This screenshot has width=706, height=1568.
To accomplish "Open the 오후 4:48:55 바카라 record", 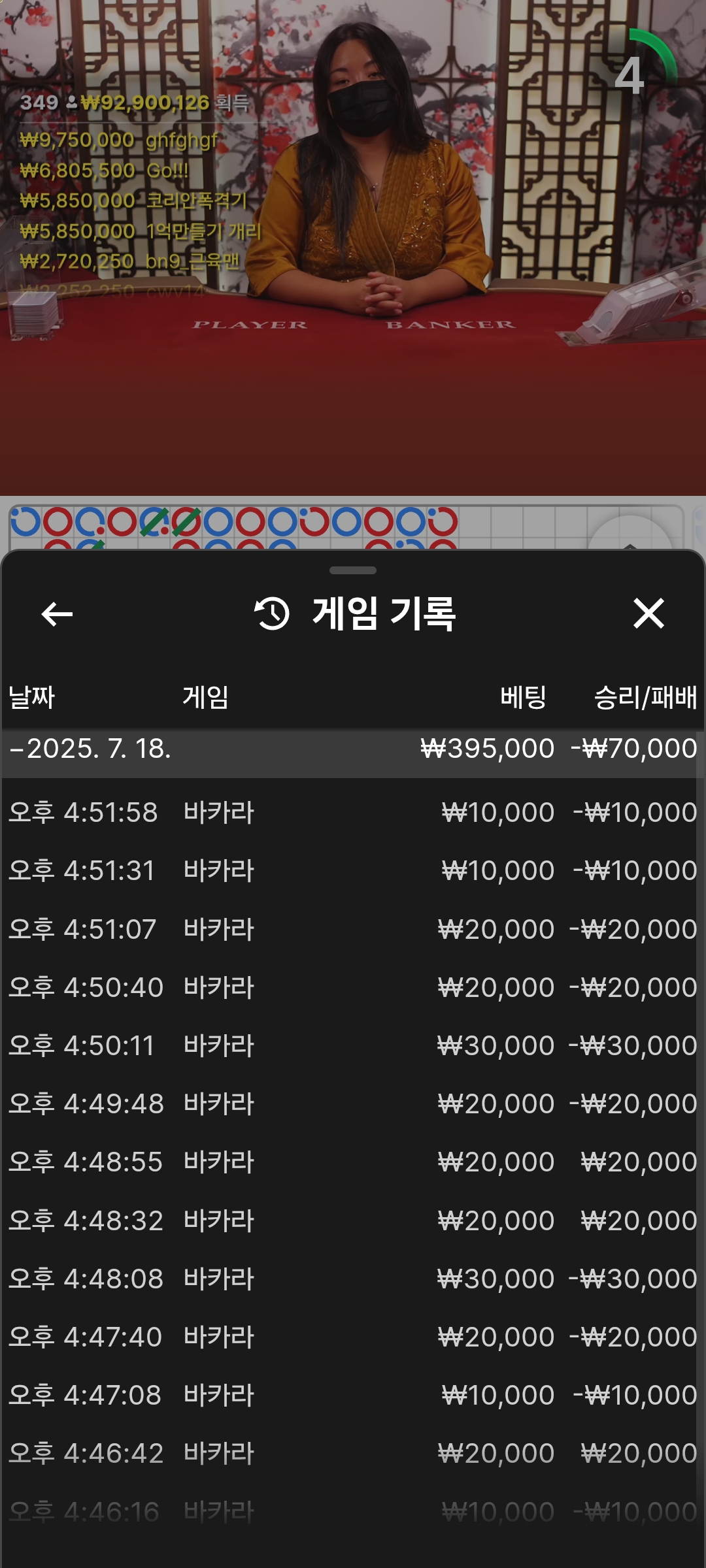I will (353, 1162).
